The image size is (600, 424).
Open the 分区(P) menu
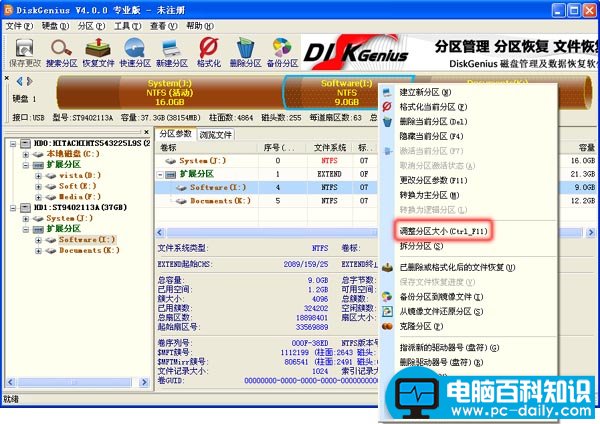click(x=91, y=26)
